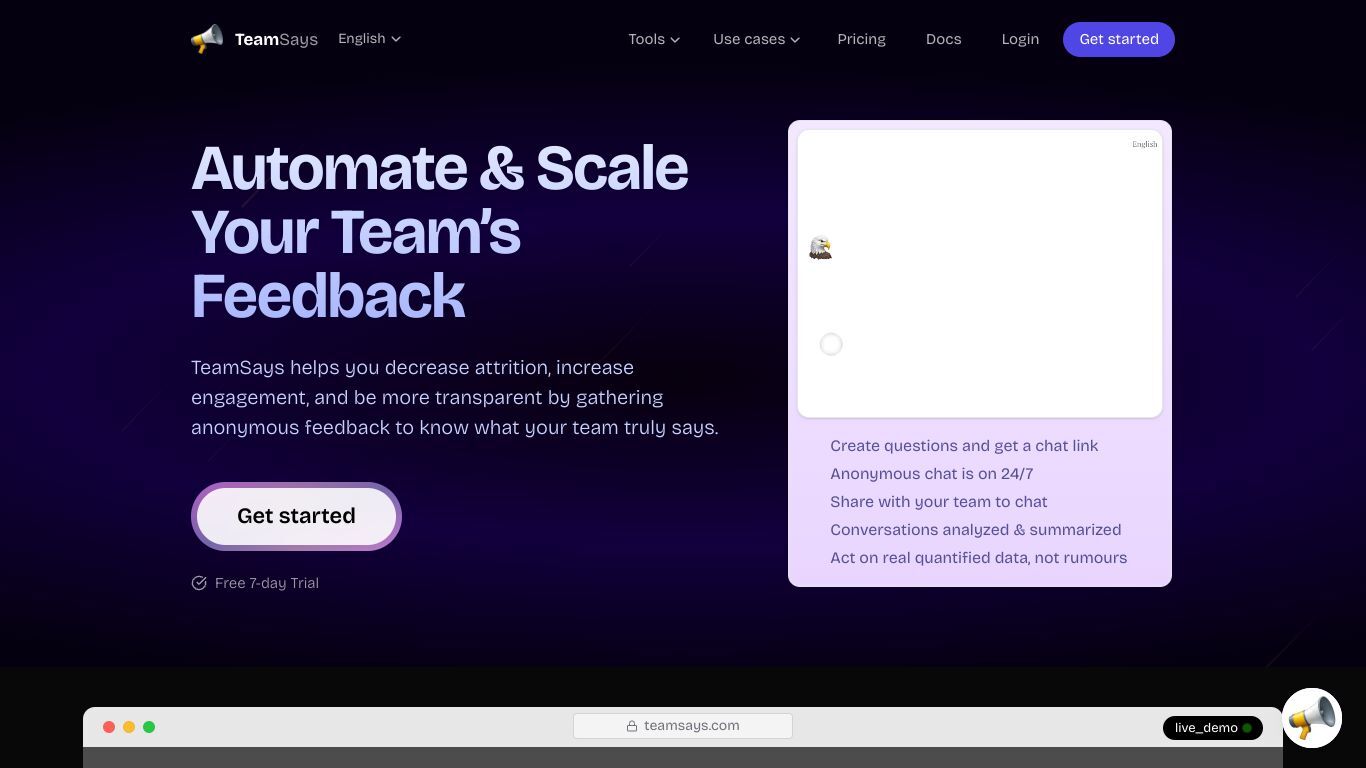Viewport: 1366px width, 768px height.
Task: Click the 'Automate & Scale Your Team's Feedback' headline
Action: [x=440, y=232]
